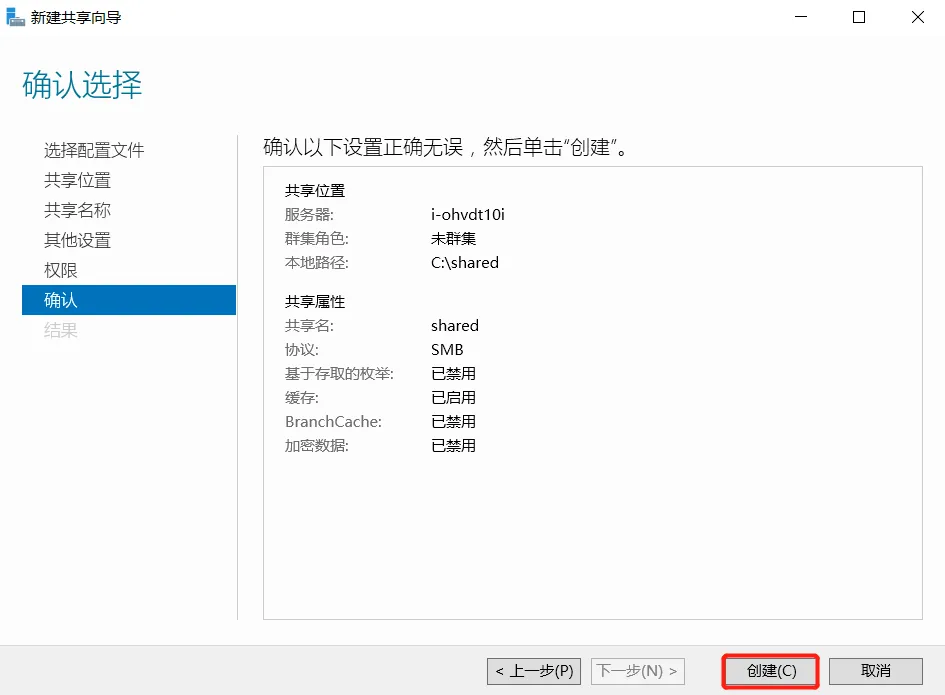Open the 共享位置 step in the left navigation
The image size is (945, 695).
click(78, 180)
